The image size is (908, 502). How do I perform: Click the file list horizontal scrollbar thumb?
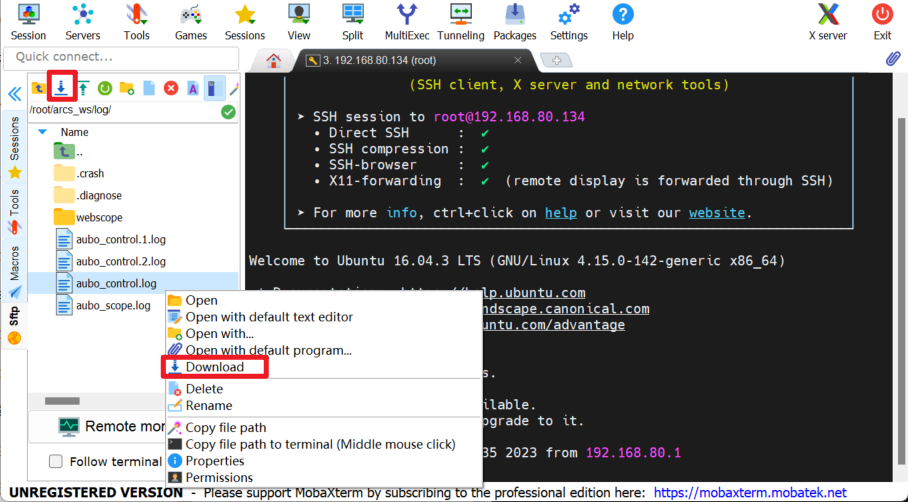click(62, 401)
